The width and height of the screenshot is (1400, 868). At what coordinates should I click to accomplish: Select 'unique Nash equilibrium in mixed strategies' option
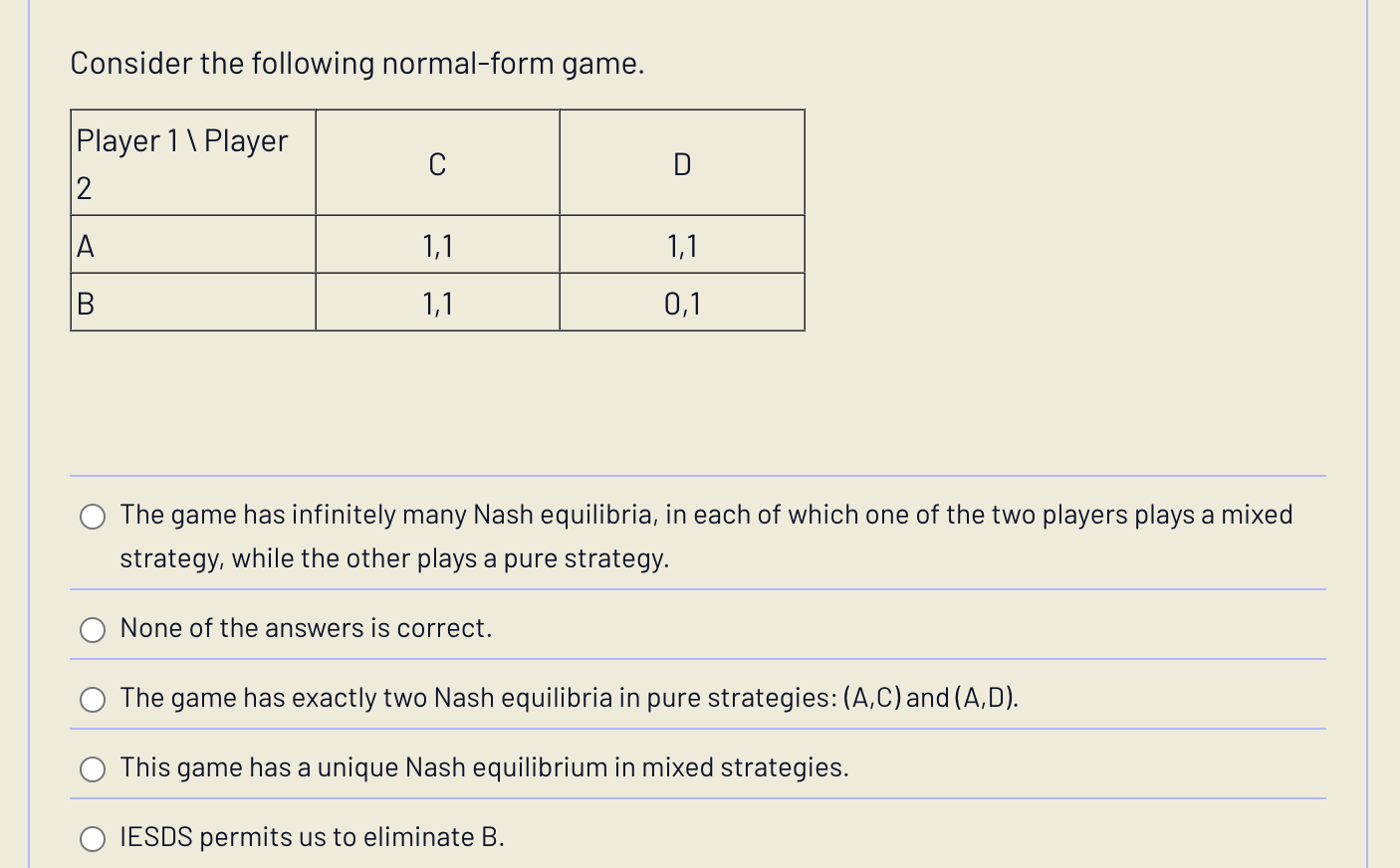coord(92,768)
